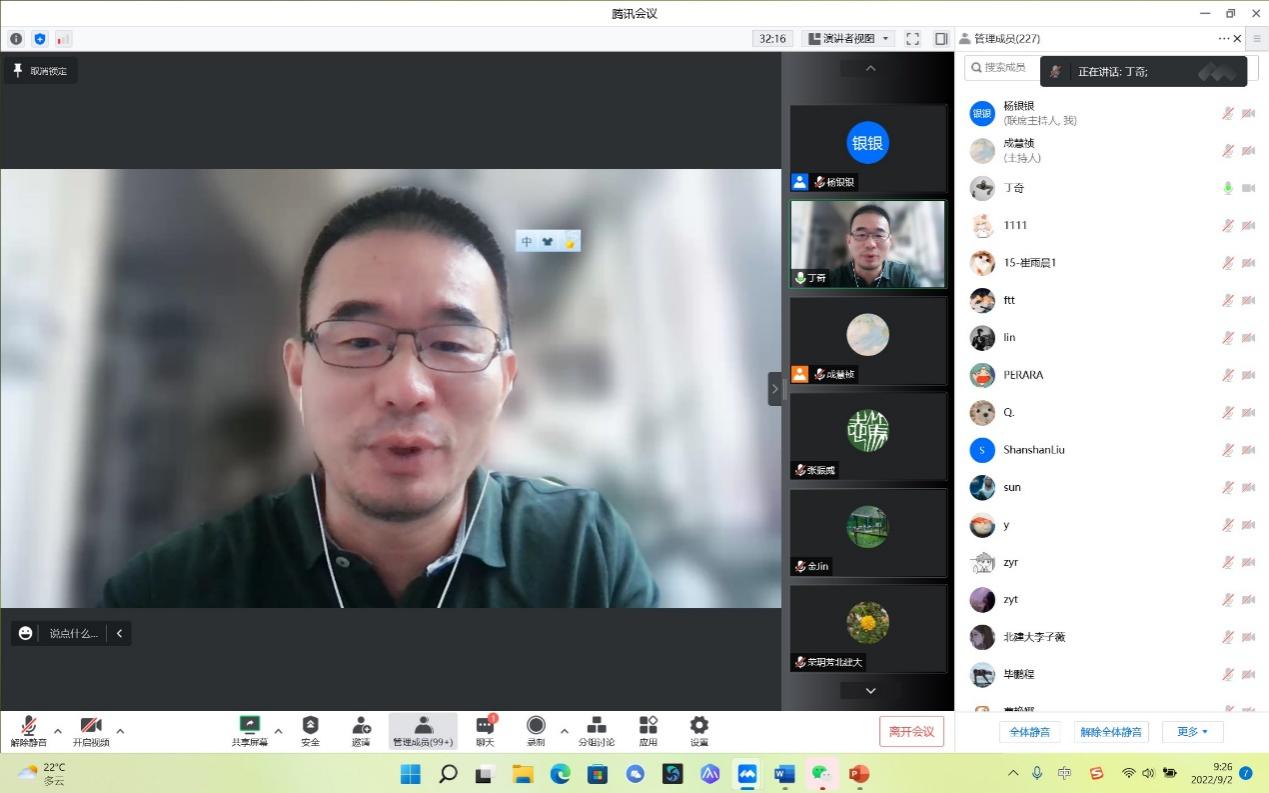This screenshot has height=793, width=1269.
Task: Expand the 更多 dropdown in member panel
Action: [1192, 732]
